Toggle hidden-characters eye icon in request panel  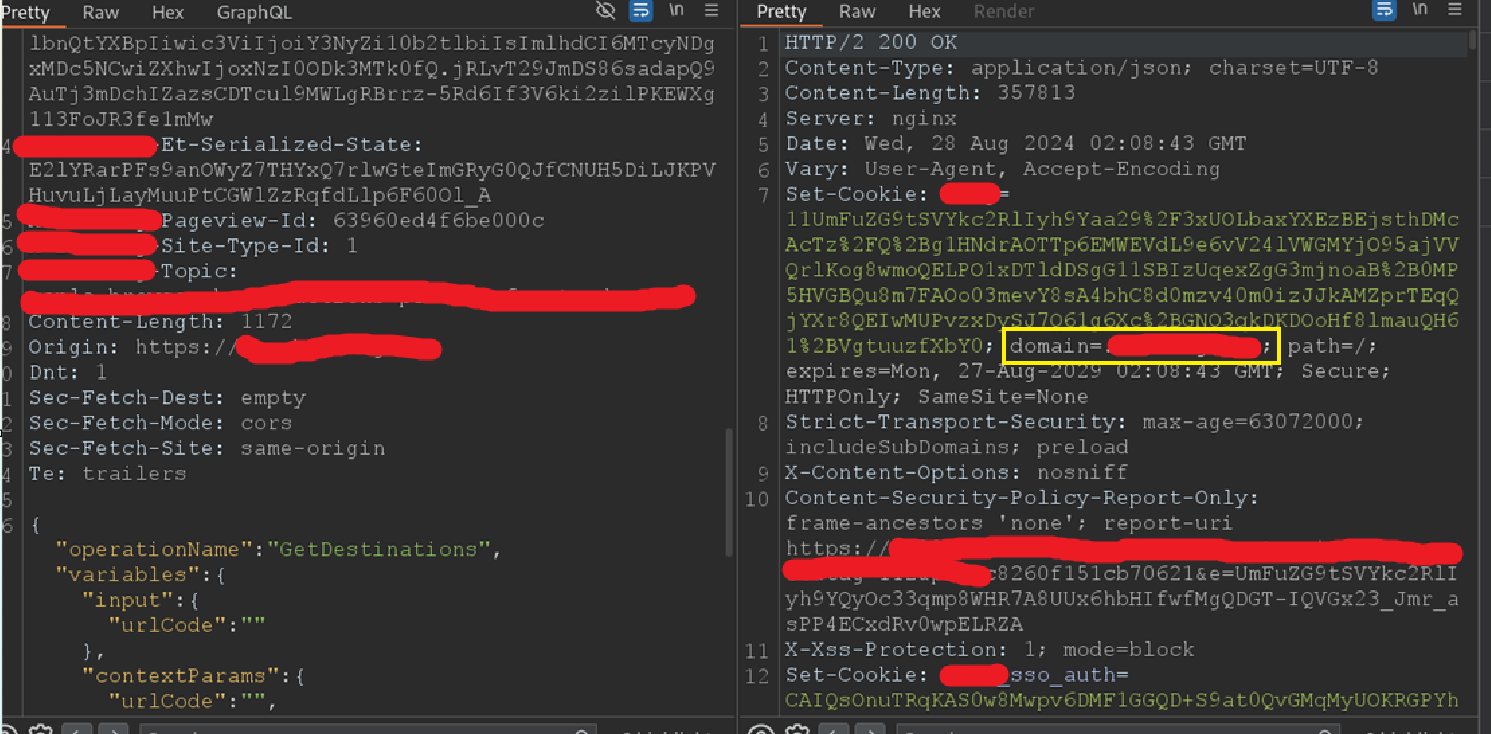pyautogui.click(x=605, y=11)
